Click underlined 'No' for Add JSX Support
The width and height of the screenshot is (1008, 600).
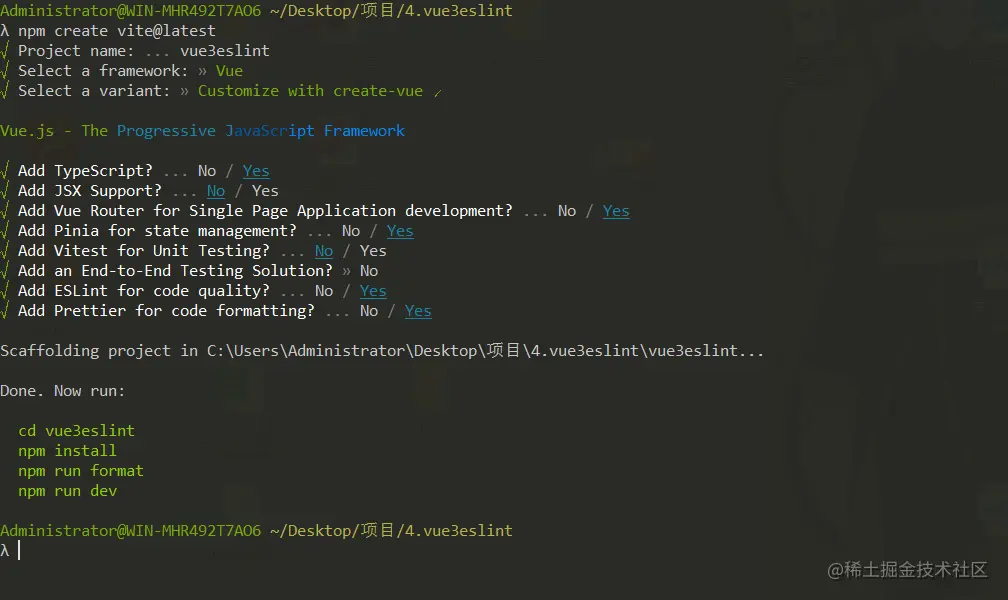(x=216, y=191)
